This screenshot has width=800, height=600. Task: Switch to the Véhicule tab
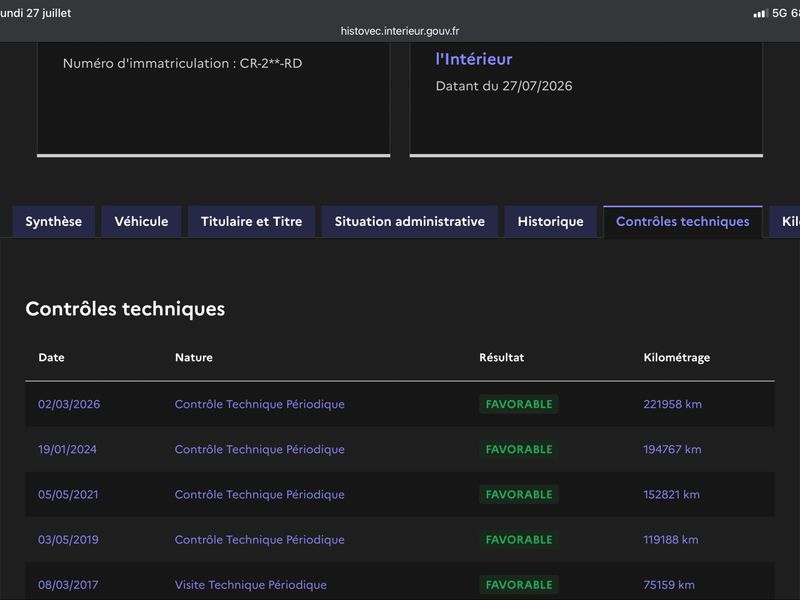tap(141, 221)
